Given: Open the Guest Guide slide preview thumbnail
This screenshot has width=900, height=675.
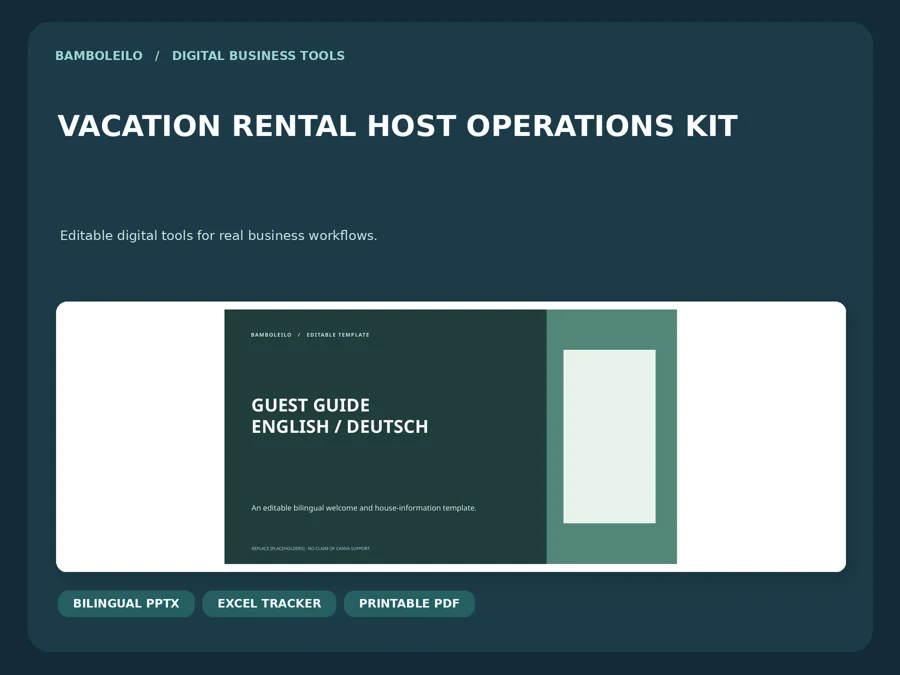Looking at the screenshot, I should (x=451, y=437).
